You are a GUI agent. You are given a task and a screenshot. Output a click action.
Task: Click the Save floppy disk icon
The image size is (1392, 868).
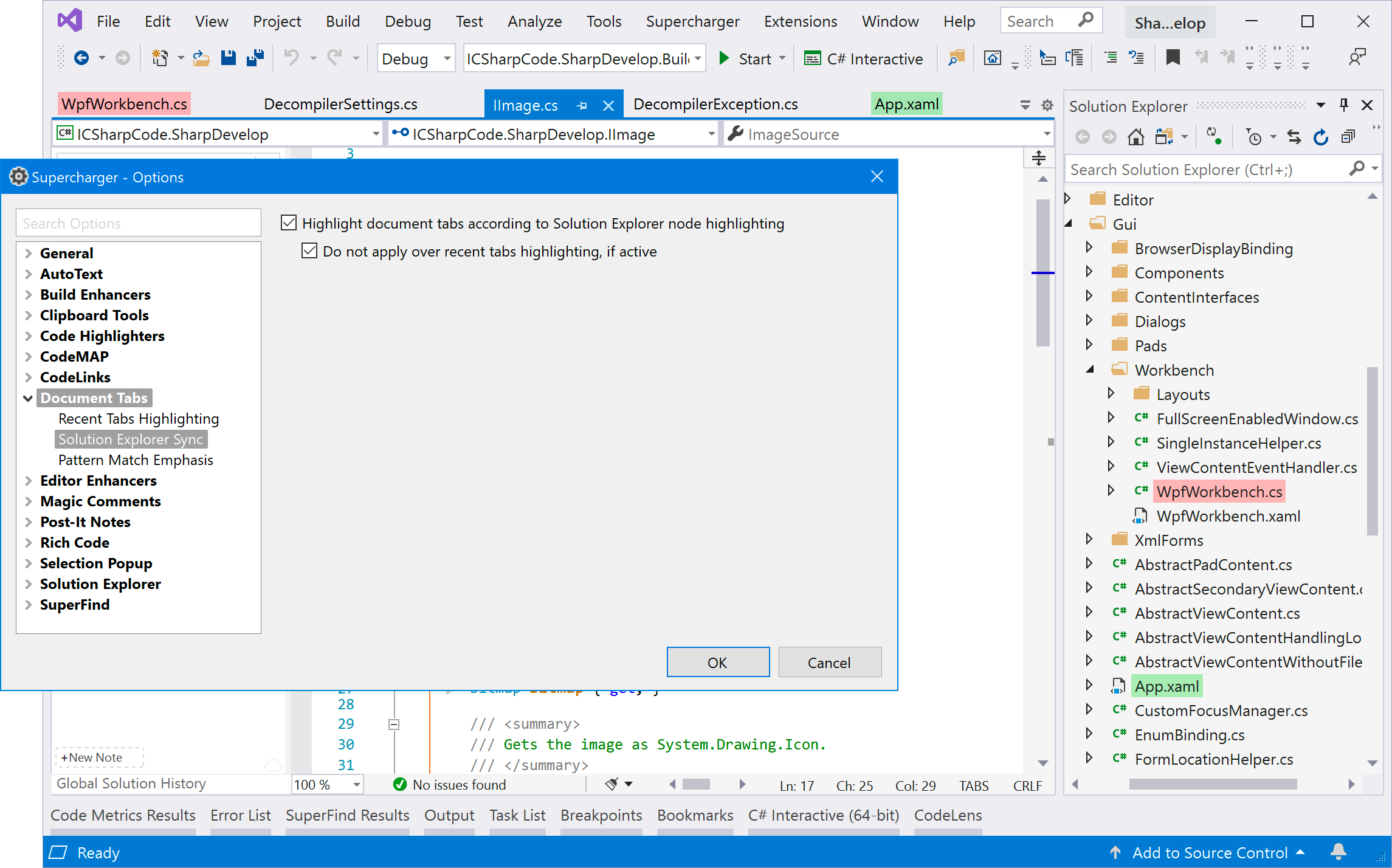(228, 58)
